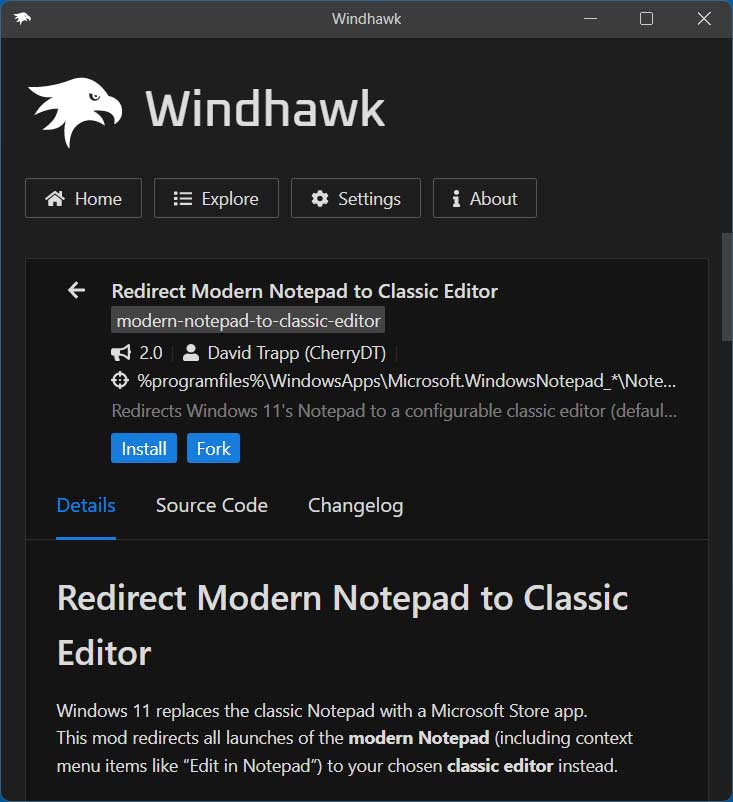Viewport: 733px width, 802px height.
Task: Click the back arrow beside the mod title
Action: click(76, 290)
